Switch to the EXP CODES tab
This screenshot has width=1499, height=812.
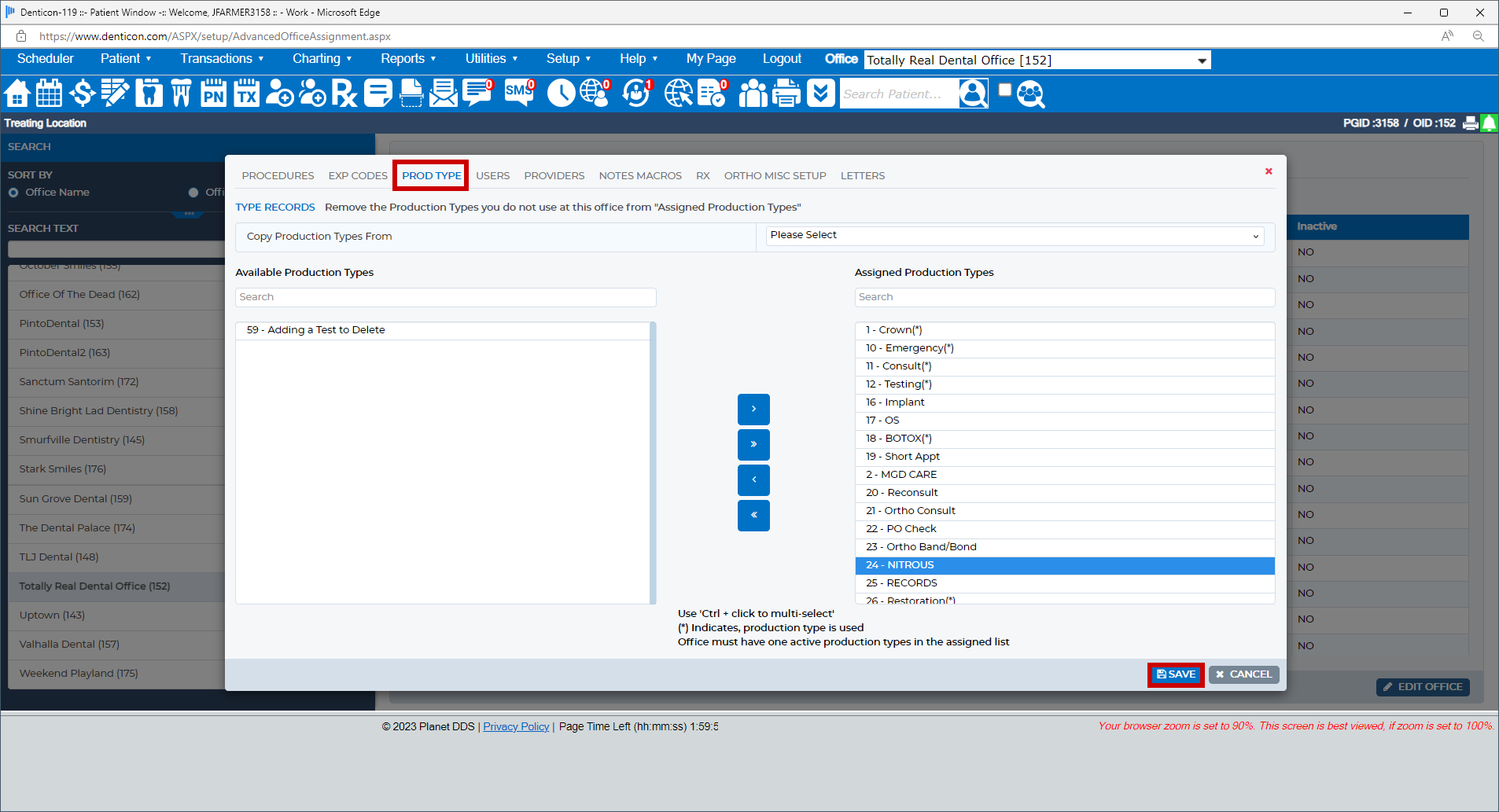(358, 176)
